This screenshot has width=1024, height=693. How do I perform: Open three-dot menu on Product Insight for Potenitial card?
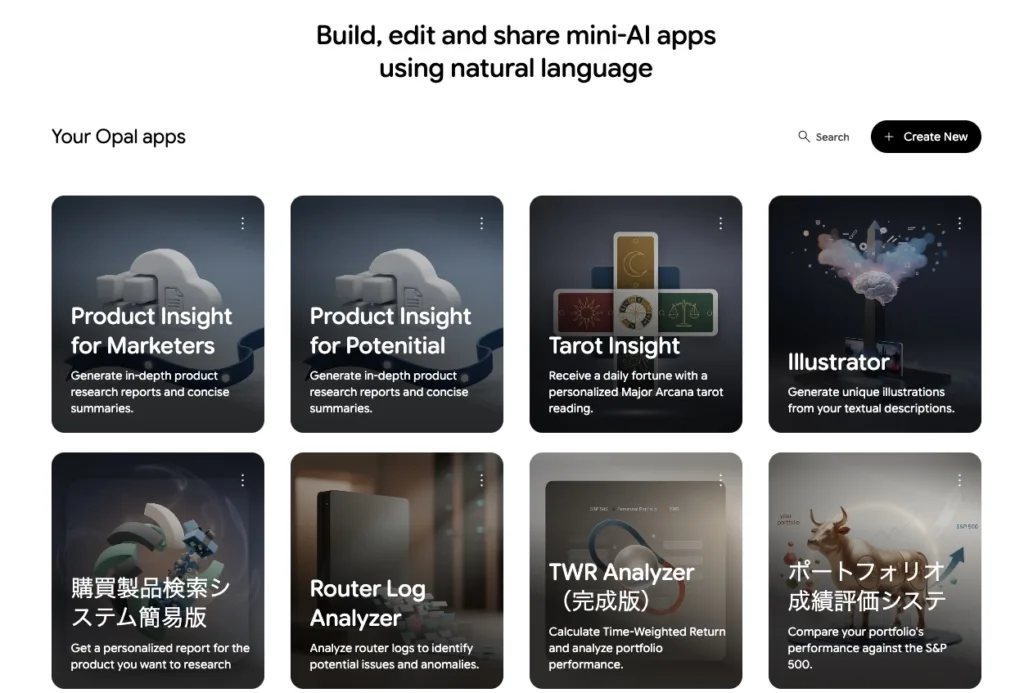481,223
